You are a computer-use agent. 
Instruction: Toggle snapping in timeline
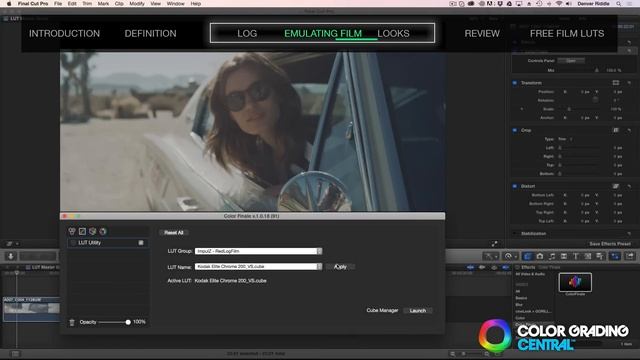pyautogui.click(x=505, y=267)
